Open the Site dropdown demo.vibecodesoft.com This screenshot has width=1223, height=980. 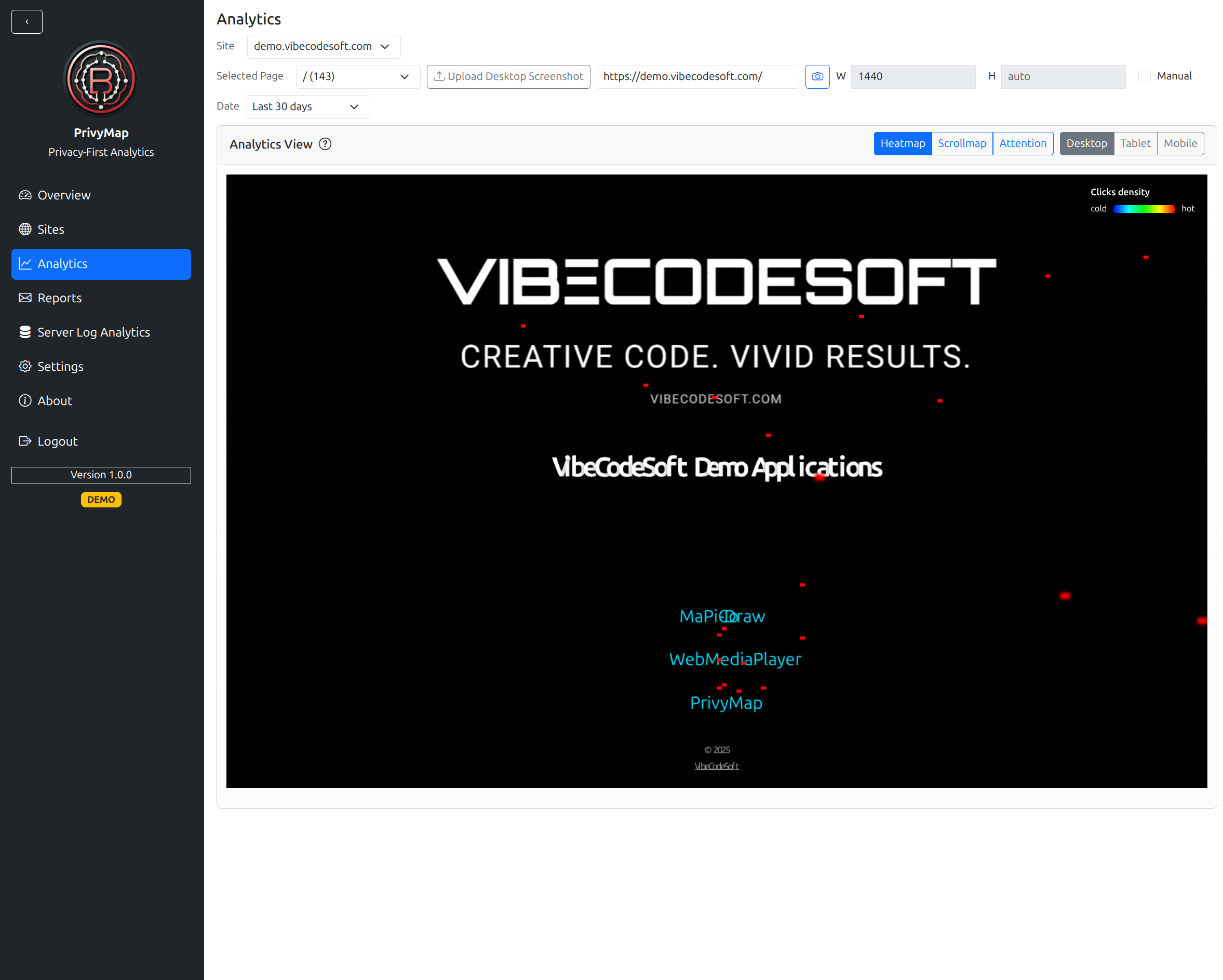click(x=324, y=47)
